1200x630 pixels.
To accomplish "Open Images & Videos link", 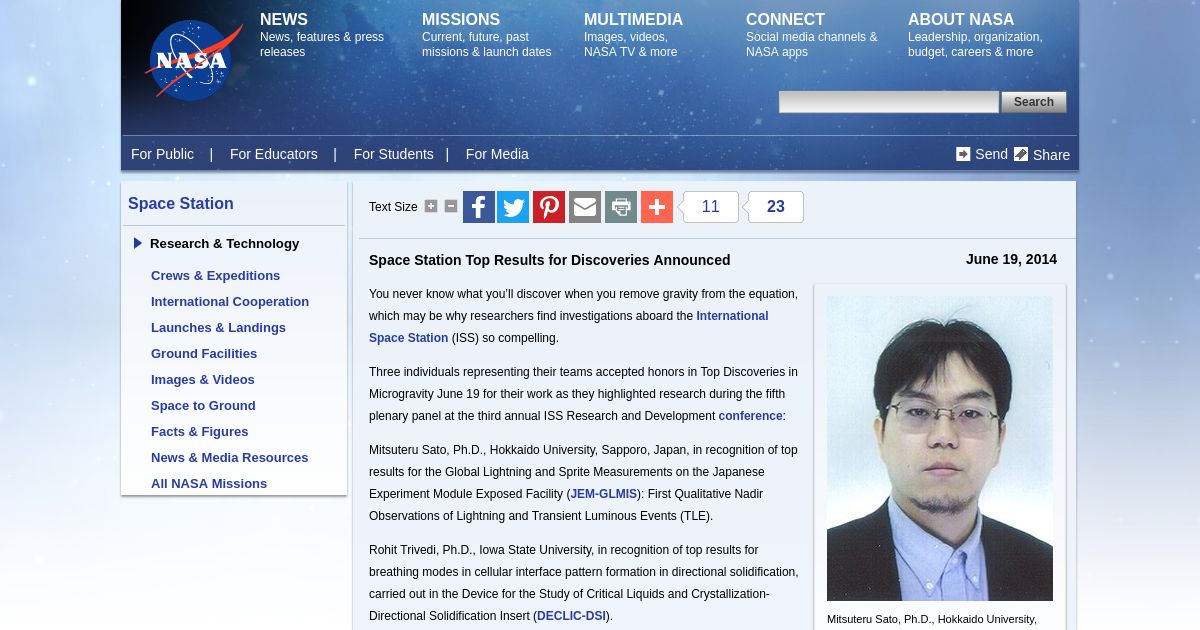I will 203,379.
